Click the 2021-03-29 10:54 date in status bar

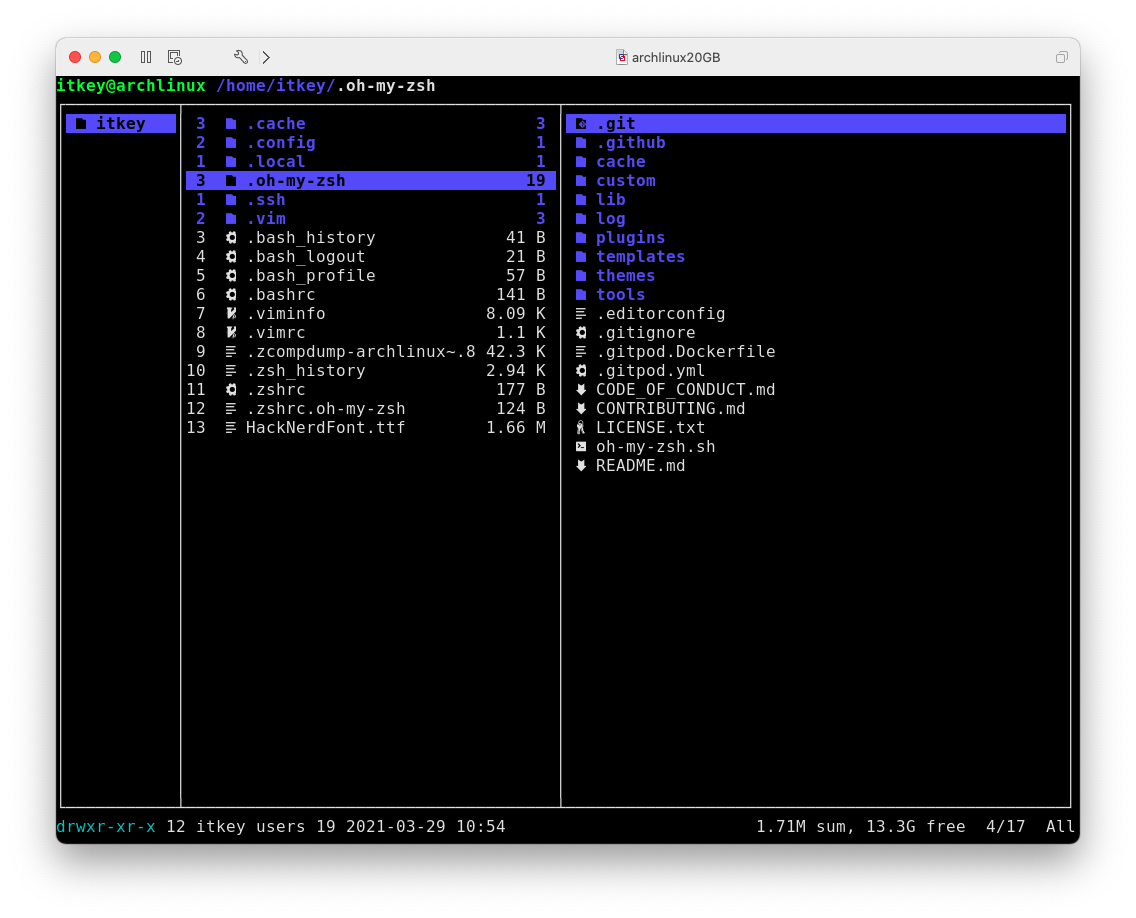pyautogui.click(x=425, y=827)
